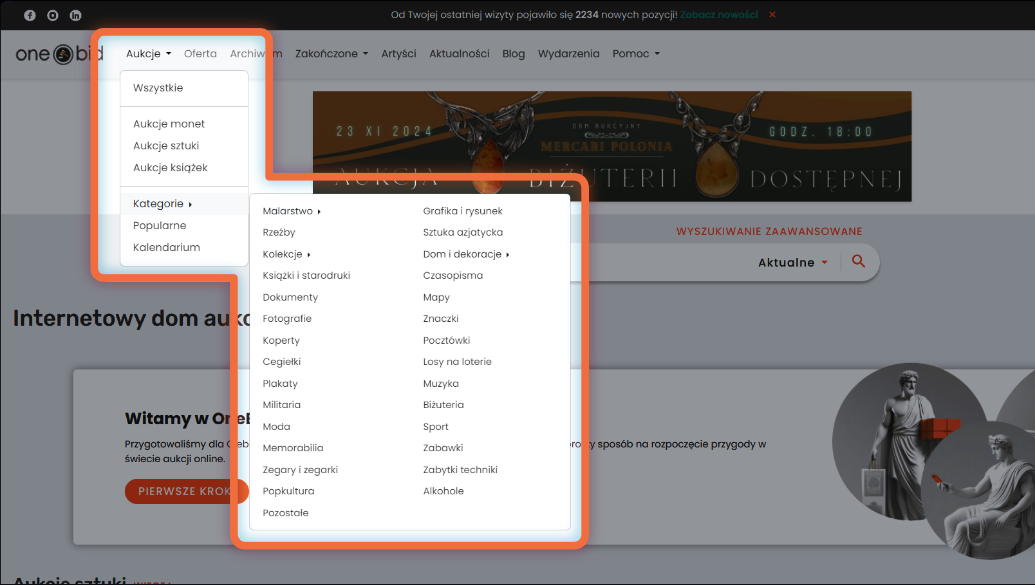Close the new items notification bar

[x=772, y=15]
